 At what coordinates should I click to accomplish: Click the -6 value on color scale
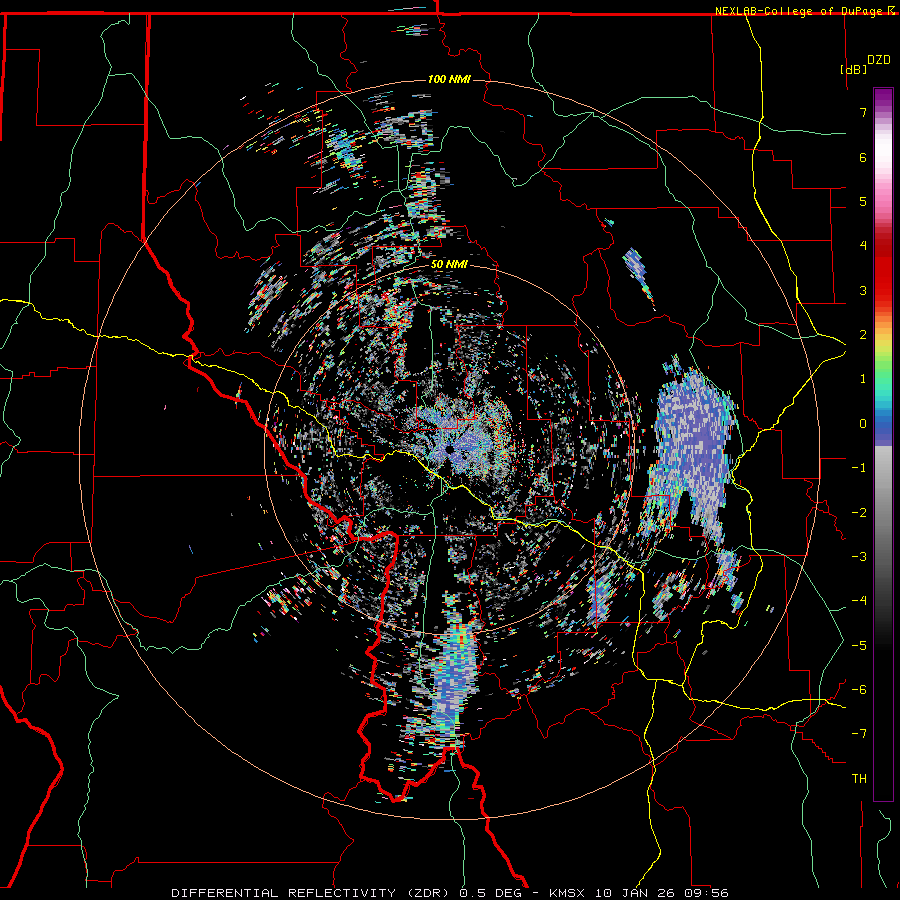(859, 690)
